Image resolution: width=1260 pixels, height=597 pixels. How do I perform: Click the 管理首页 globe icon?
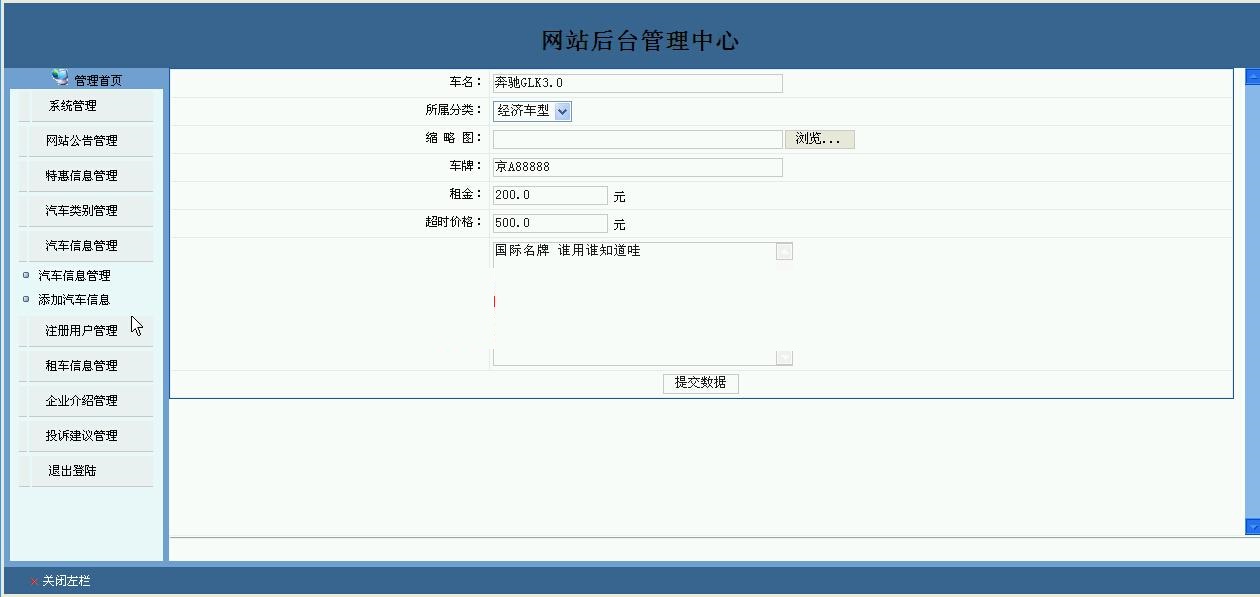[60, 77]
